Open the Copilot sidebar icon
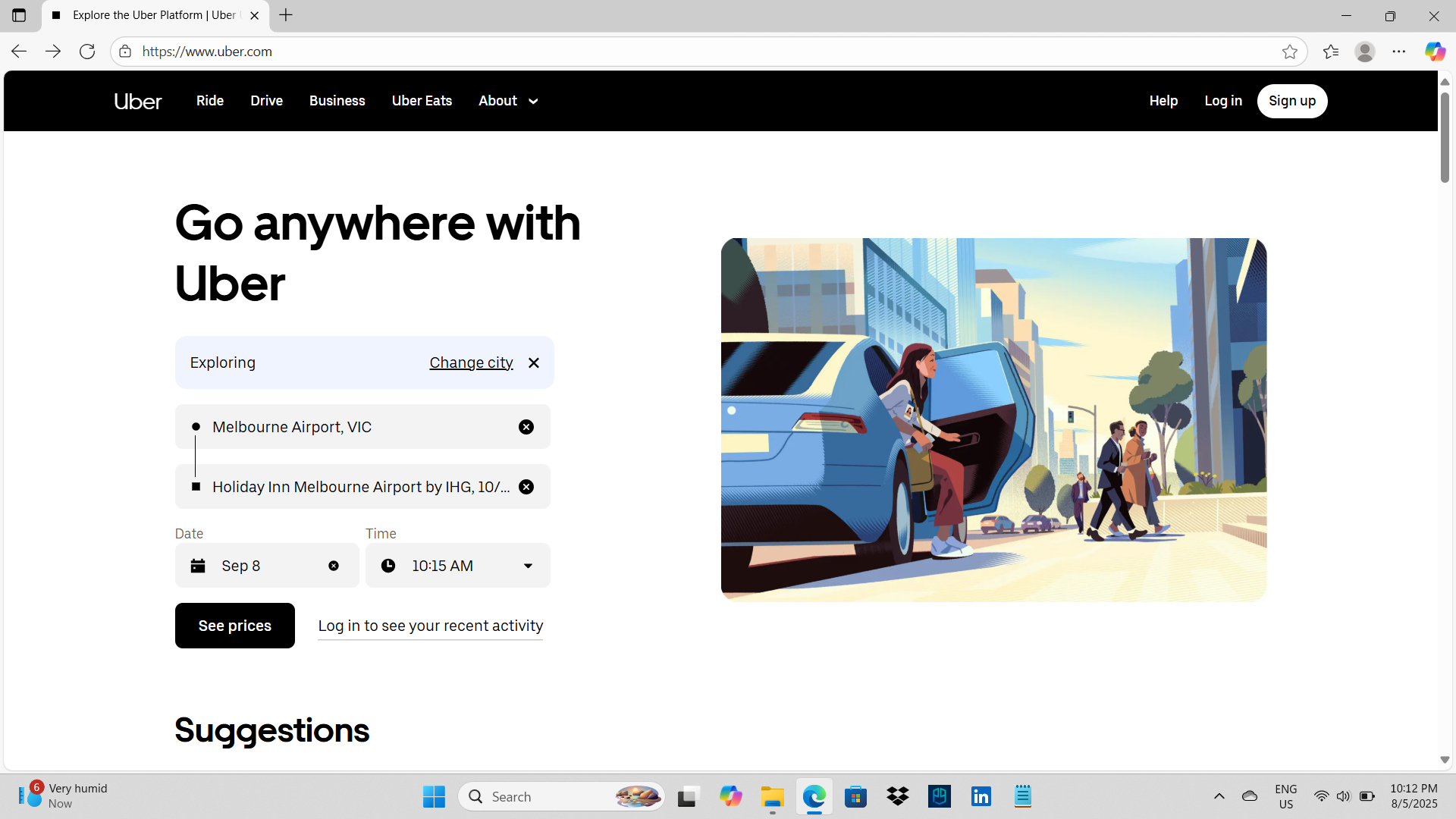The width and height of the screenshot is (1456, 819). [x=1435, y=52]
